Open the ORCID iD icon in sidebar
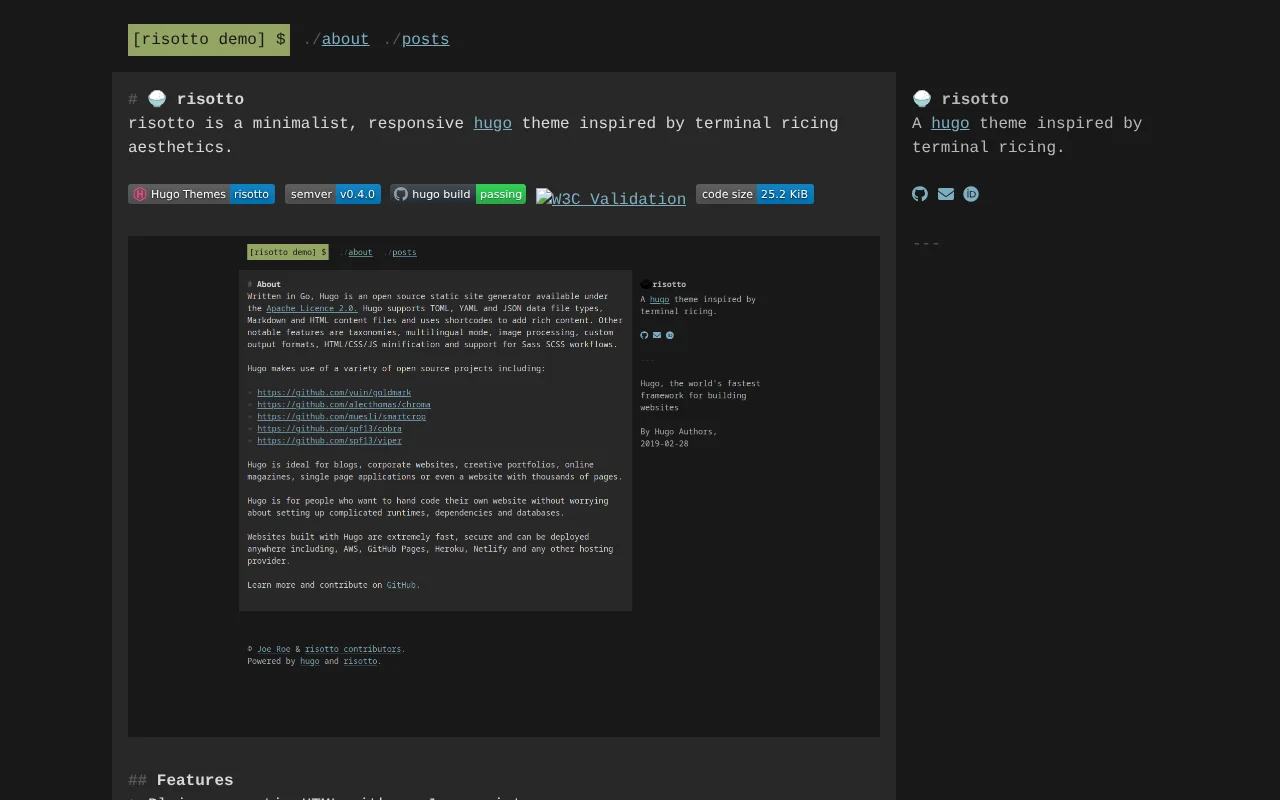 pyautogui.click(x=971, y=194)
